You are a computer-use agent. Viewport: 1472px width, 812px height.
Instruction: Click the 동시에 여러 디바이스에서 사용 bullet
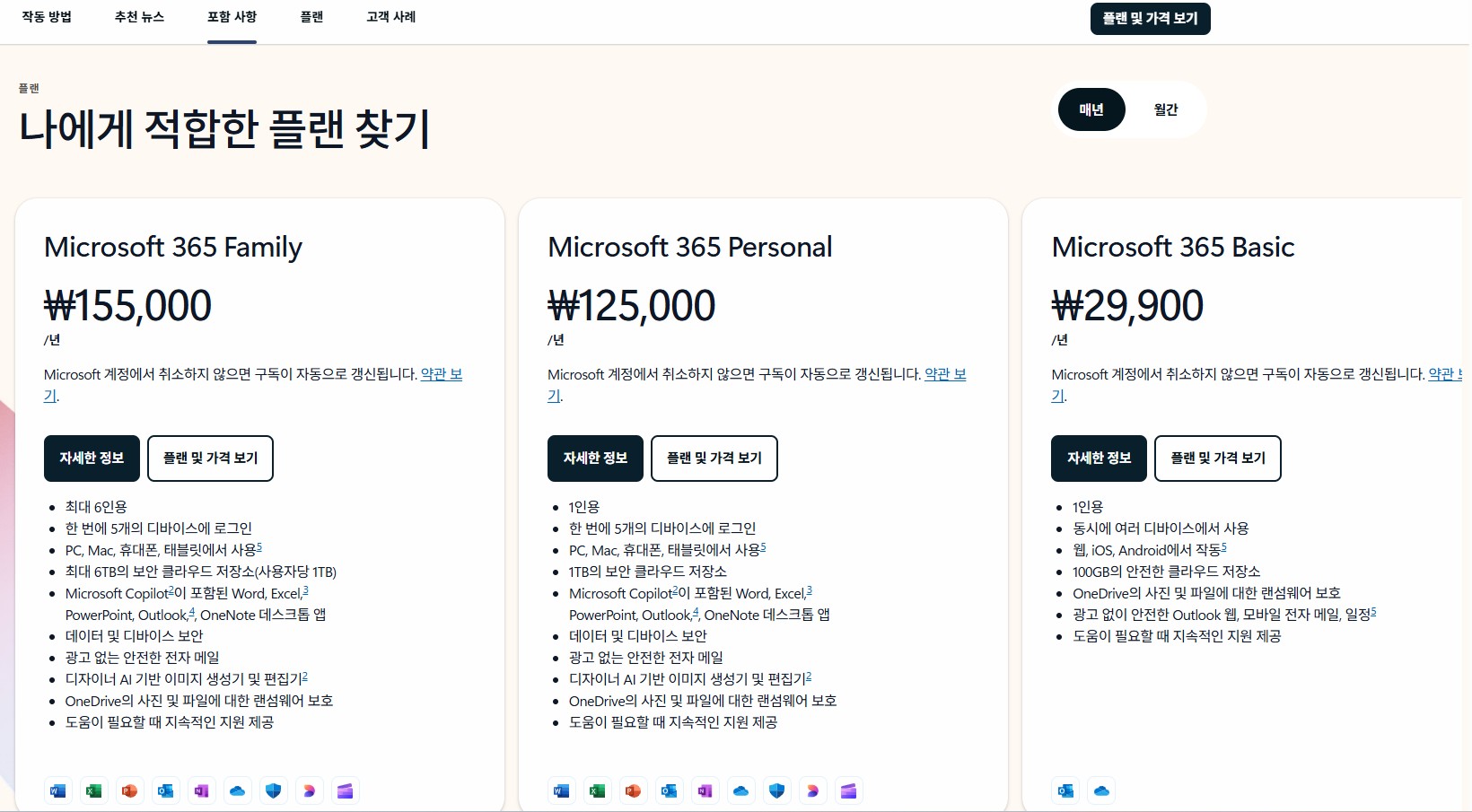(x=1161, y=528)
